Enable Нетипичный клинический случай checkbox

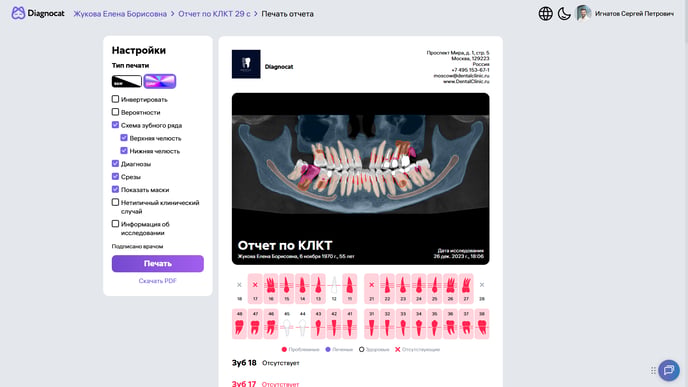[115, 202]
